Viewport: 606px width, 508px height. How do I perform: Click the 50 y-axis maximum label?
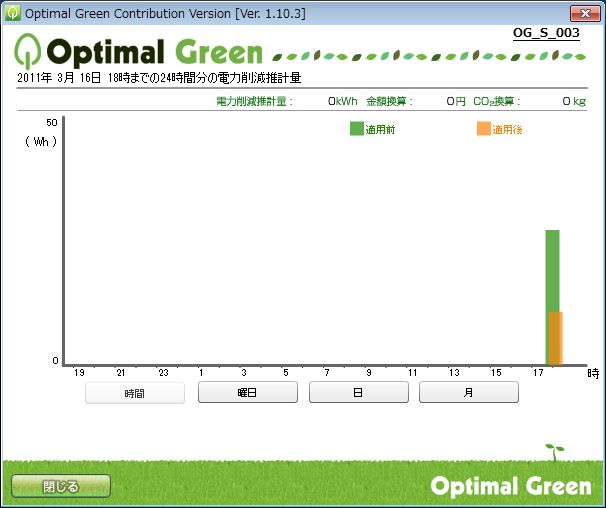coord(51,123)
